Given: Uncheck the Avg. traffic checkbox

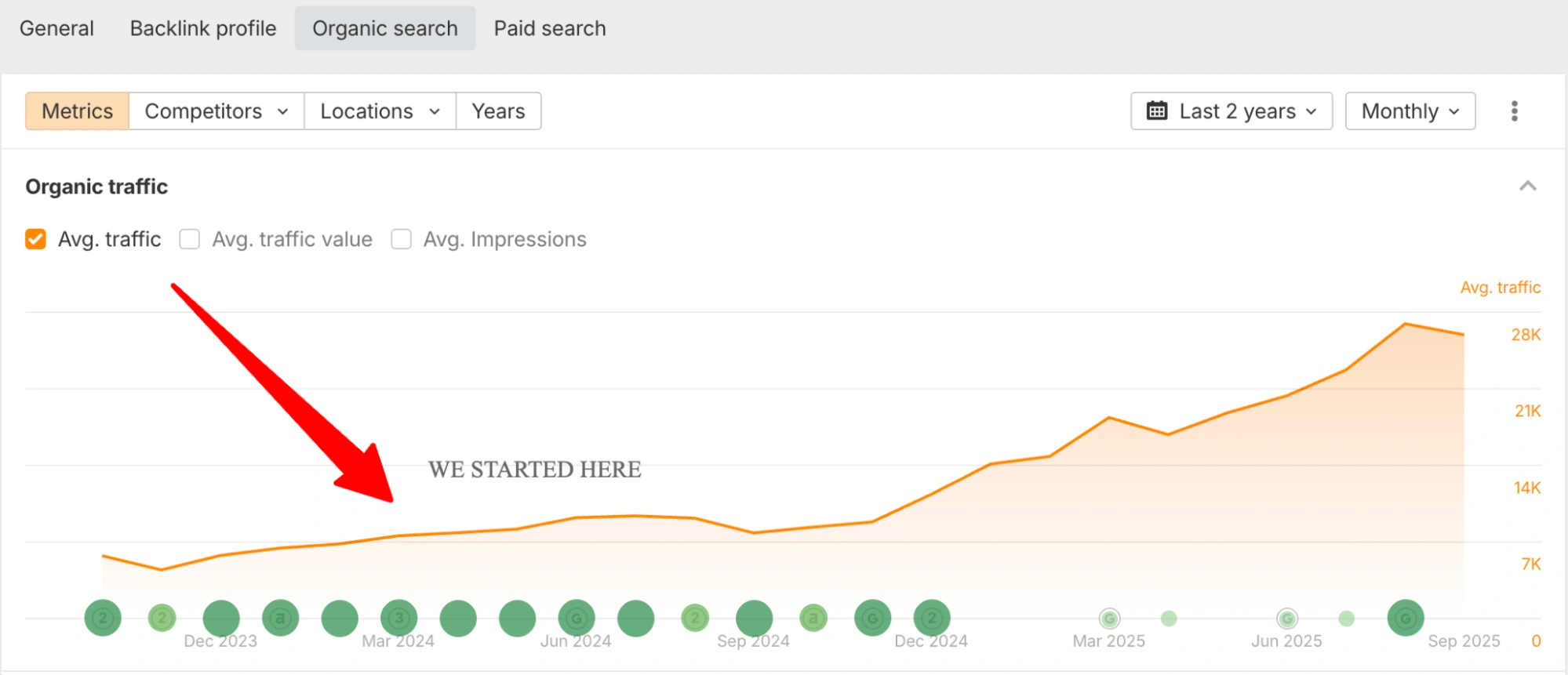Looking at the screenshot, I should [x=36, y=239].
